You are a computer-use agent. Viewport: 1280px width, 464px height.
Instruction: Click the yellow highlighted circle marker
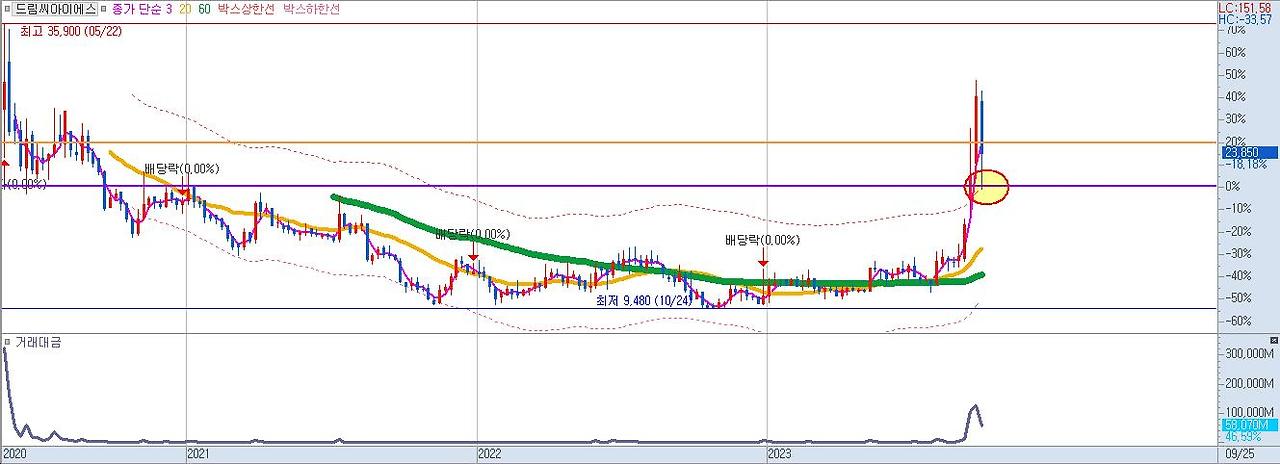(986, 186)
